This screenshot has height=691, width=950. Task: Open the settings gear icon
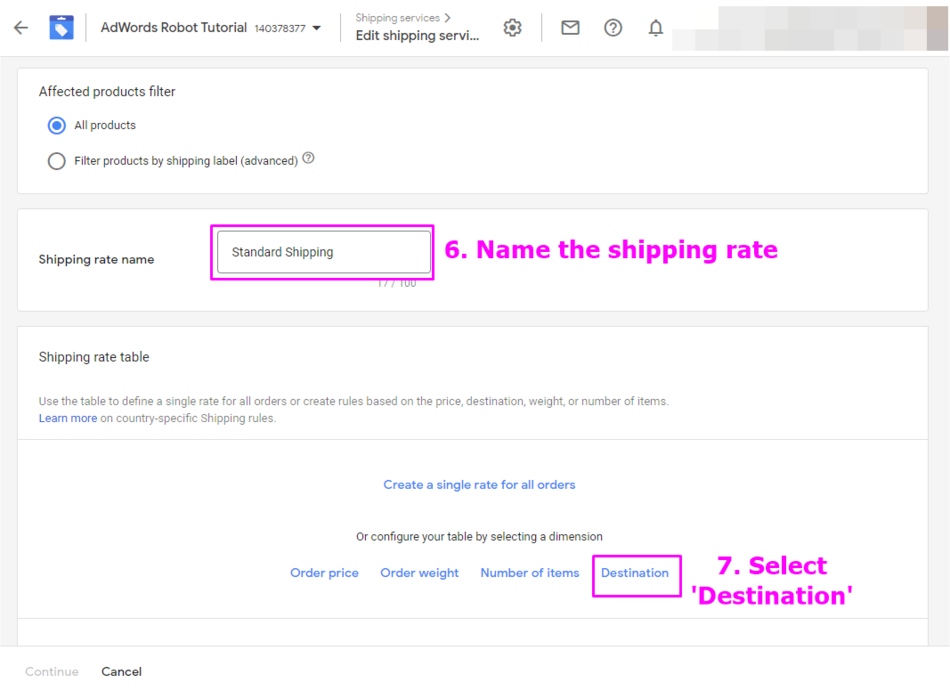click(x=513, y=28)
